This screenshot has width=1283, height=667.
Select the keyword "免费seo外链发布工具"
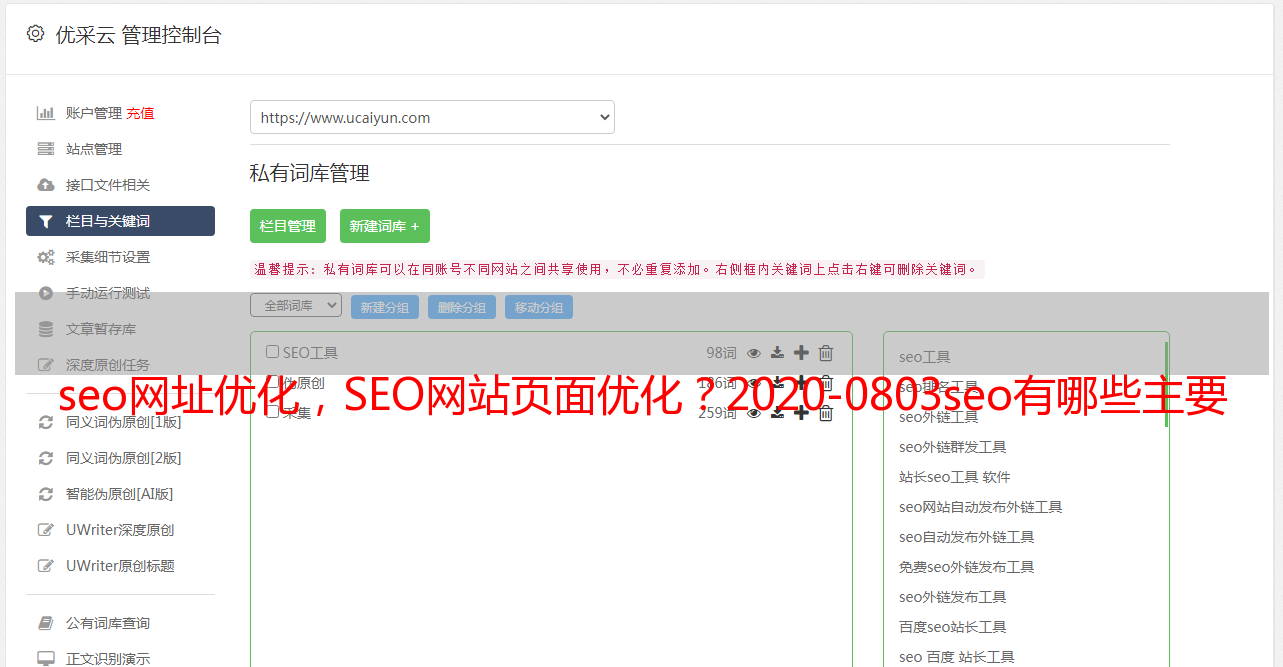point(966,567)
